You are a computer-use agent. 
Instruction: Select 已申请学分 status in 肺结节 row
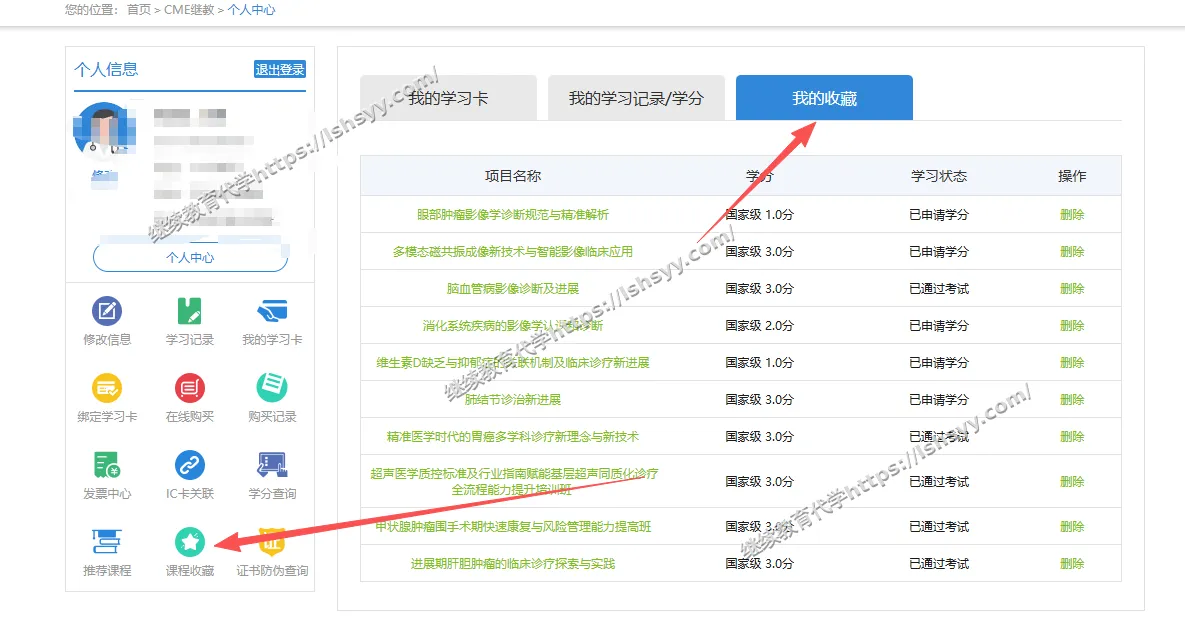pos(939,400)
